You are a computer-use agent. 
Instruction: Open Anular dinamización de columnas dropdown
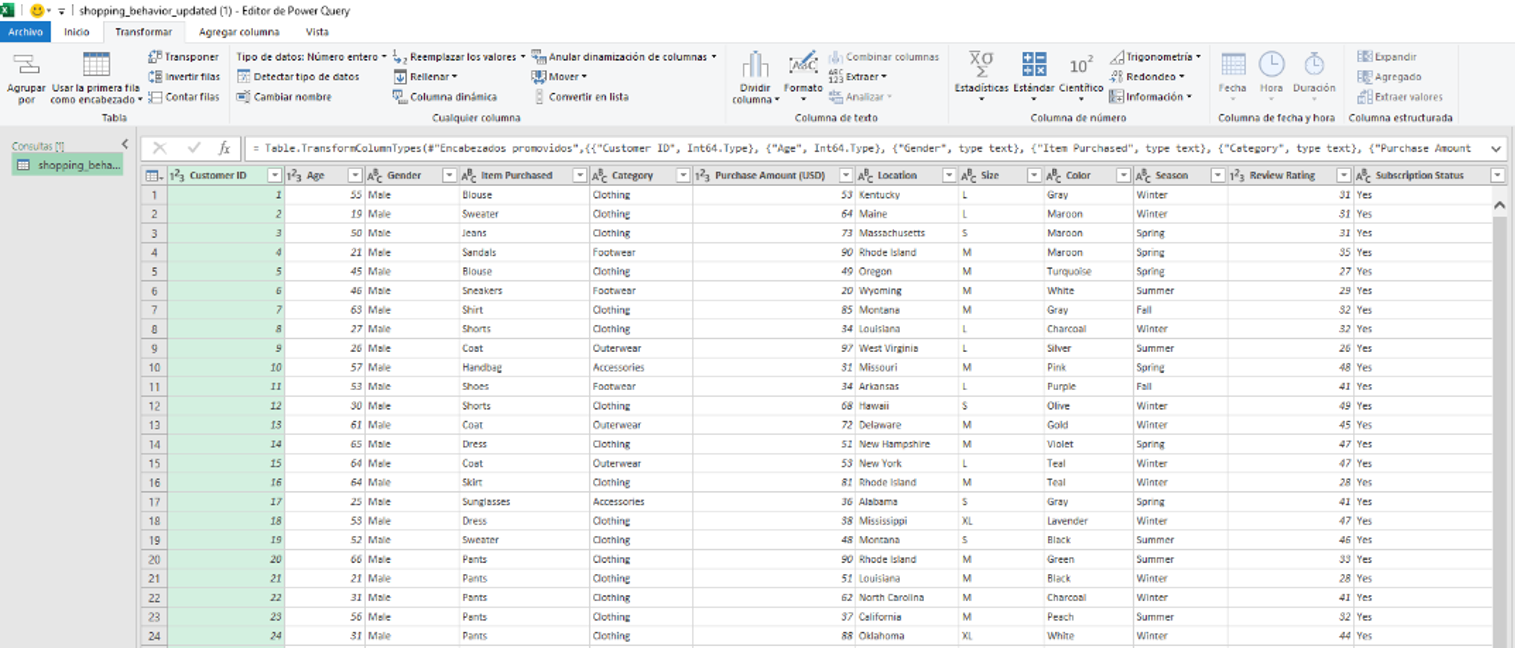(624, 57)
